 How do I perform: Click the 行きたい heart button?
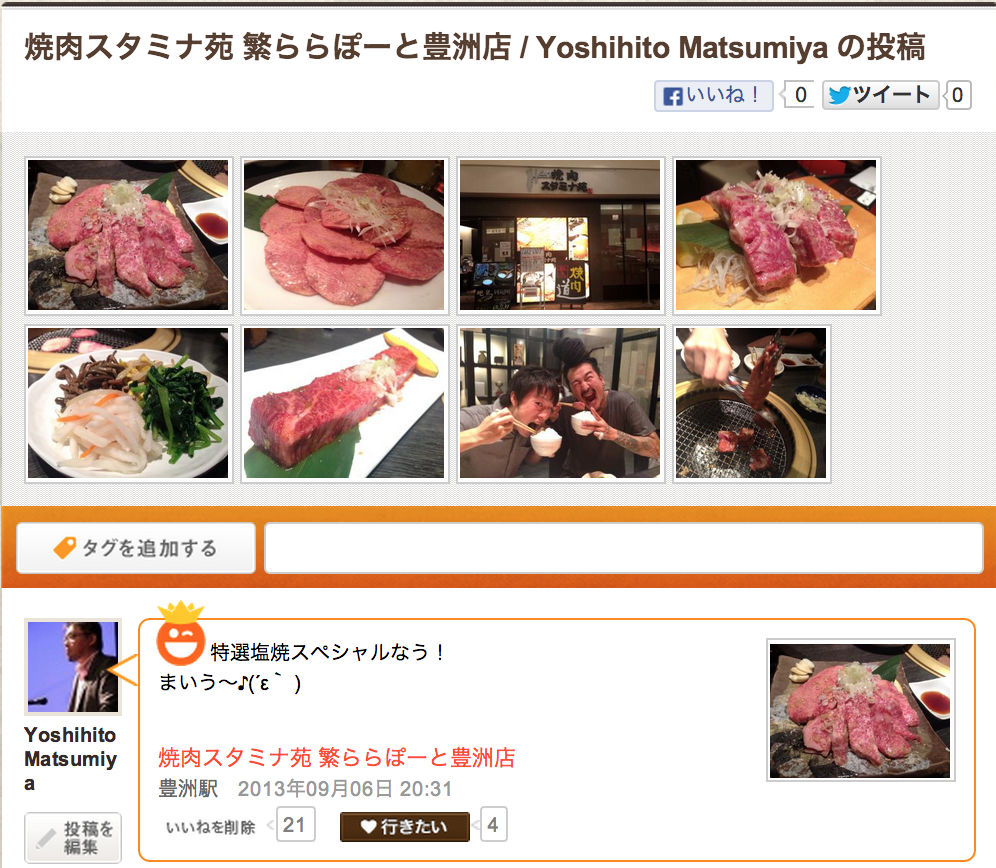405,827
